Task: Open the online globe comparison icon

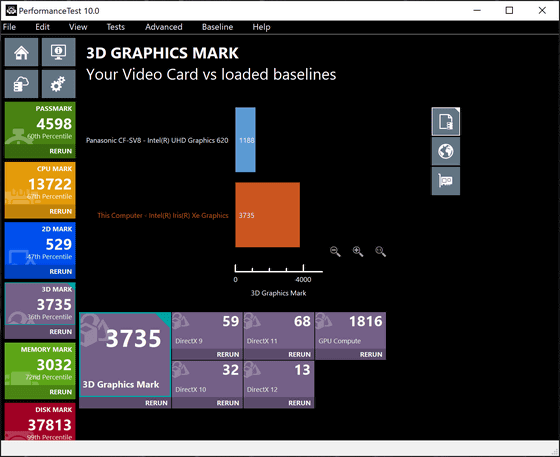Action: [x=446, y=151]
